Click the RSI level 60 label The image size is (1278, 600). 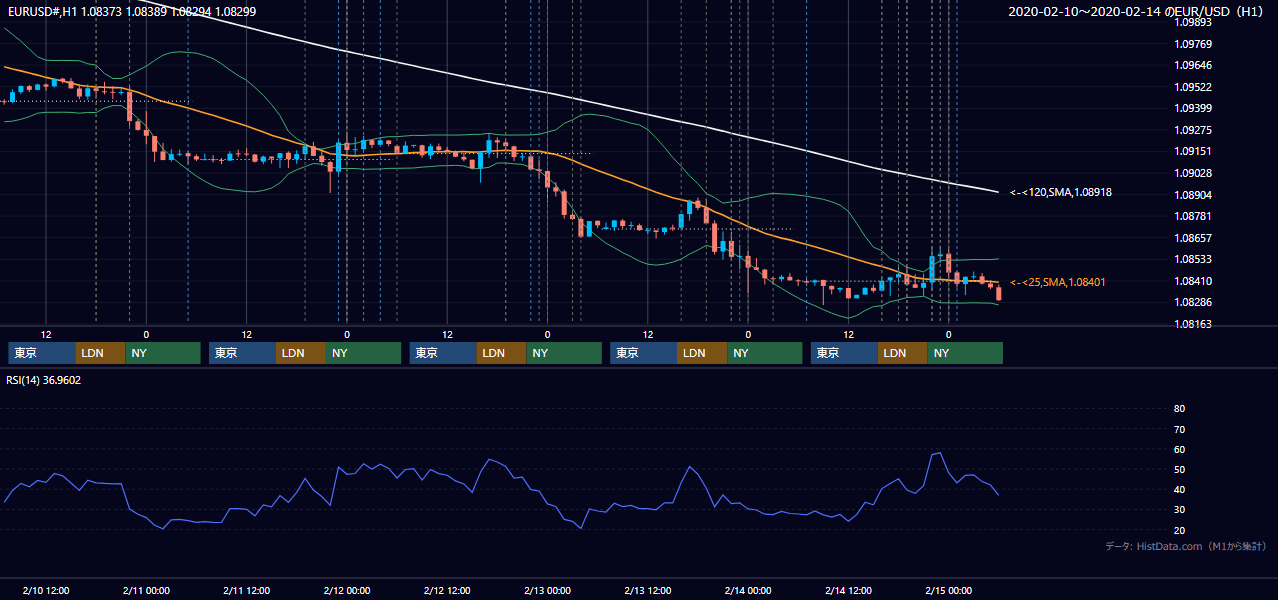(x=1179, y=449)
